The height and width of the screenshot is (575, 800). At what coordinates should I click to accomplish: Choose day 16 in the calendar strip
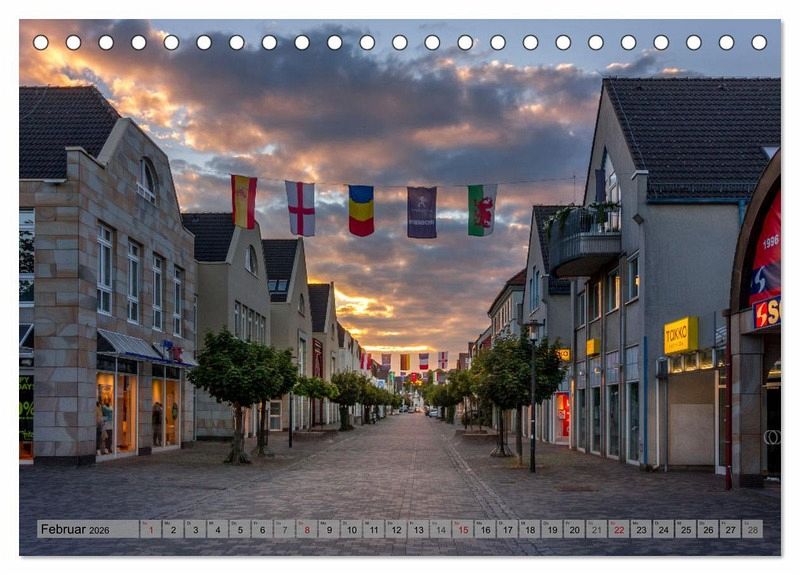[485, 529]
